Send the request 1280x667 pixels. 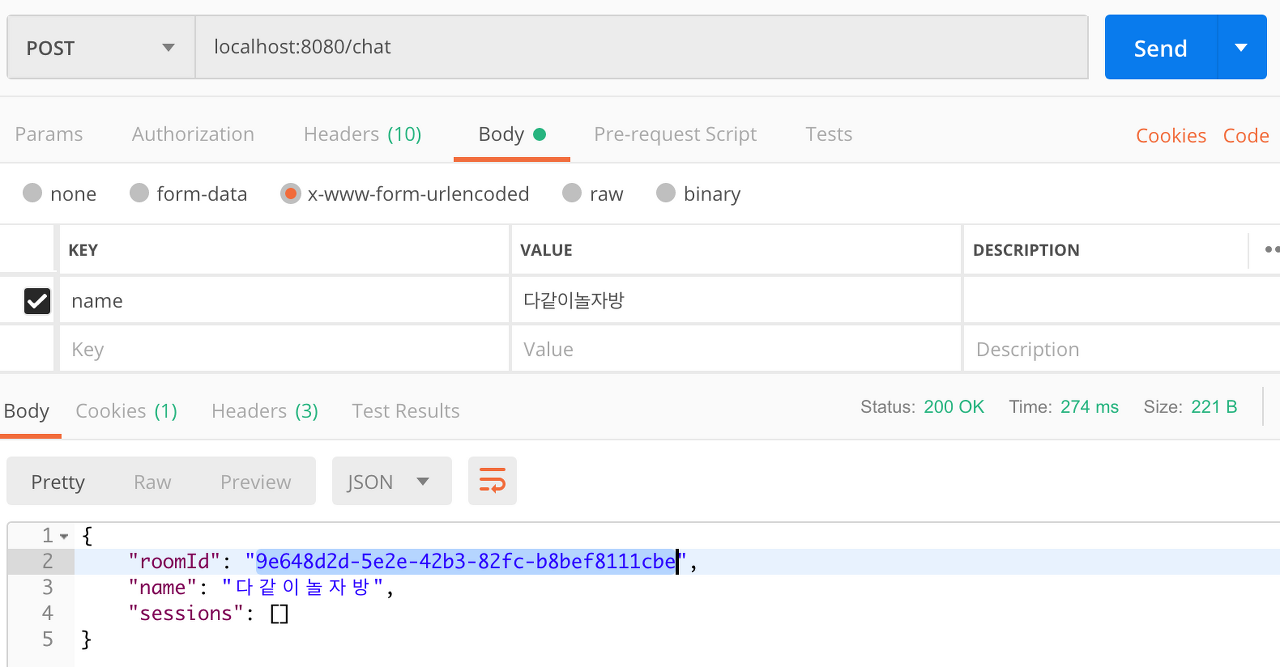click(x=1160, y=47)
